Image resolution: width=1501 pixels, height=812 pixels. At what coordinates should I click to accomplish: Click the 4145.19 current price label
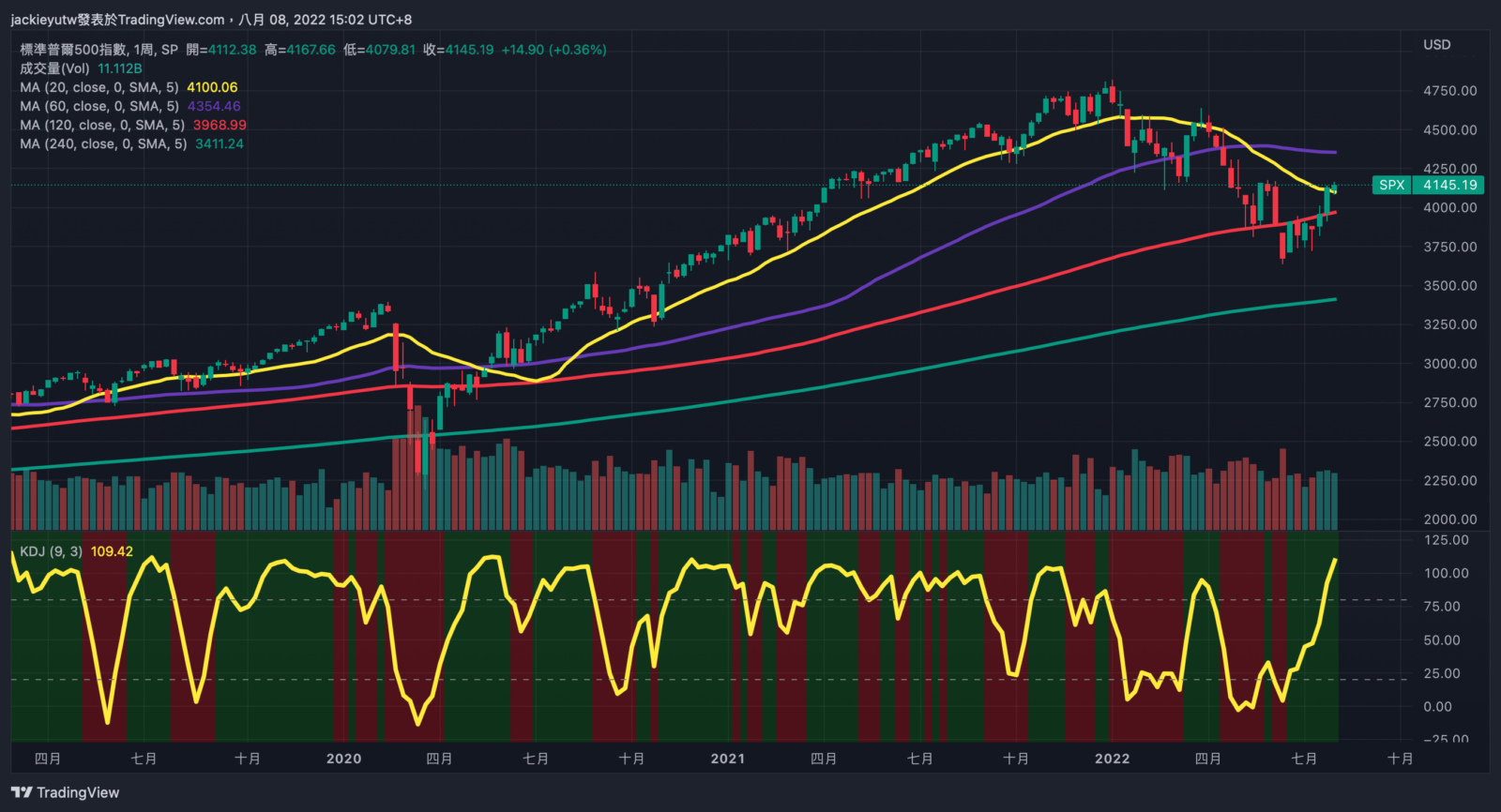click(x=1449, y=185)
